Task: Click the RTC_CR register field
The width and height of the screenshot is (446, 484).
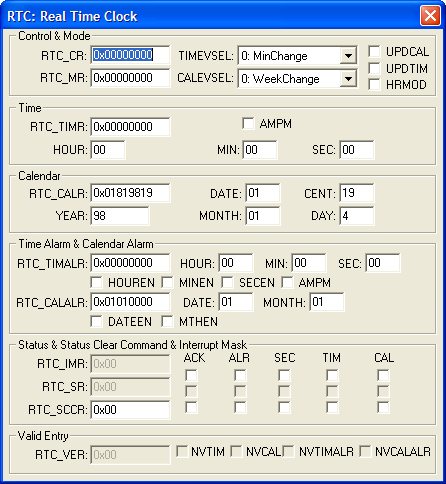Action: point(130,55)
